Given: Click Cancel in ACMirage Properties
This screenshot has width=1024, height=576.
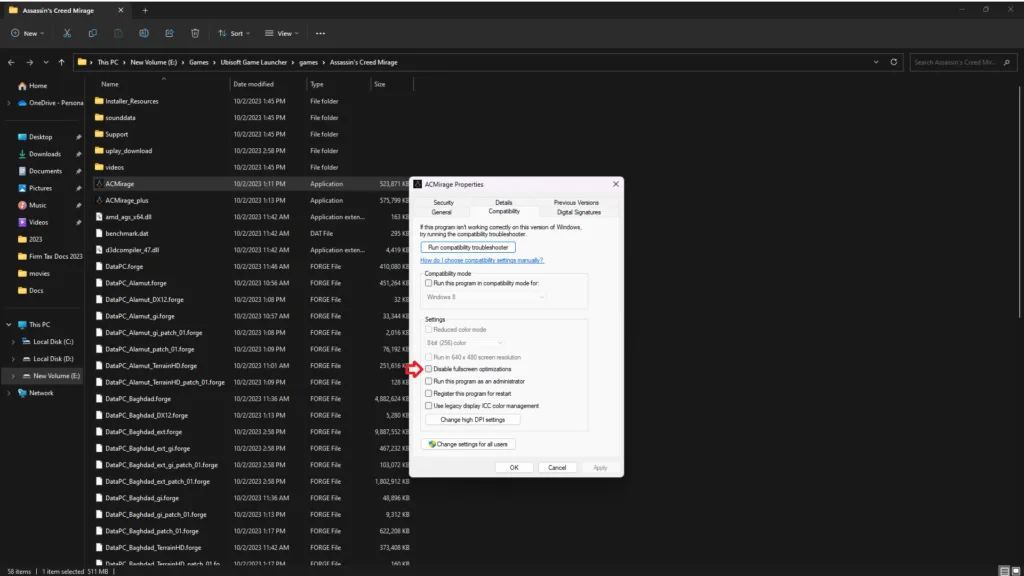Looking at the screenshot, I should click(557, 468).
